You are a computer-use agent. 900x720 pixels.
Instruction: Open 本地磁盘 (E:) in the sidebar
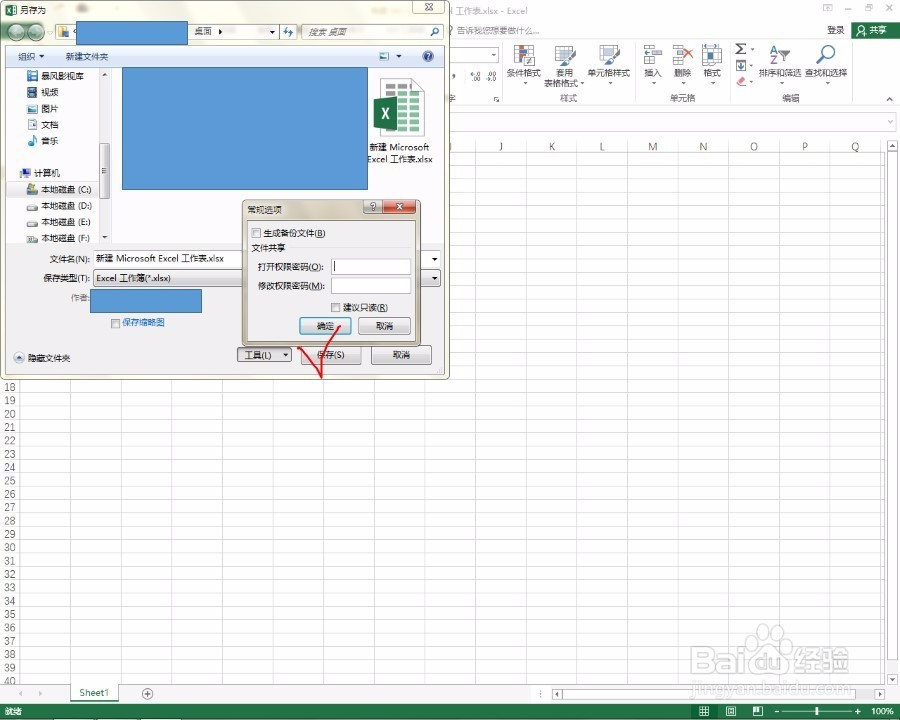pyautogui.click(x=59, y=222)
